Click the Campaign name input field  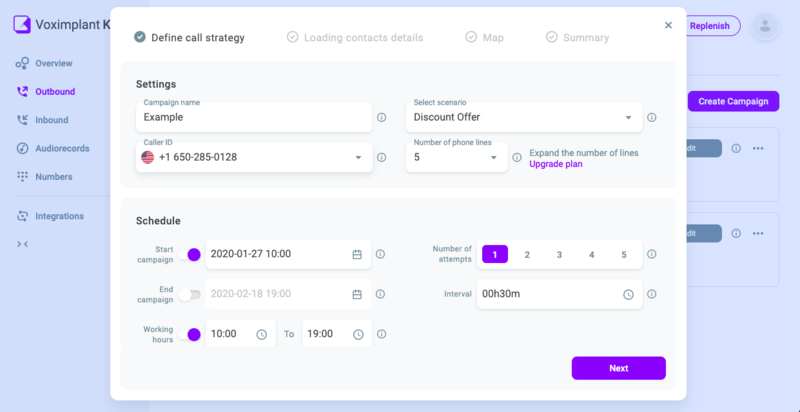click(x=254, y=117)
